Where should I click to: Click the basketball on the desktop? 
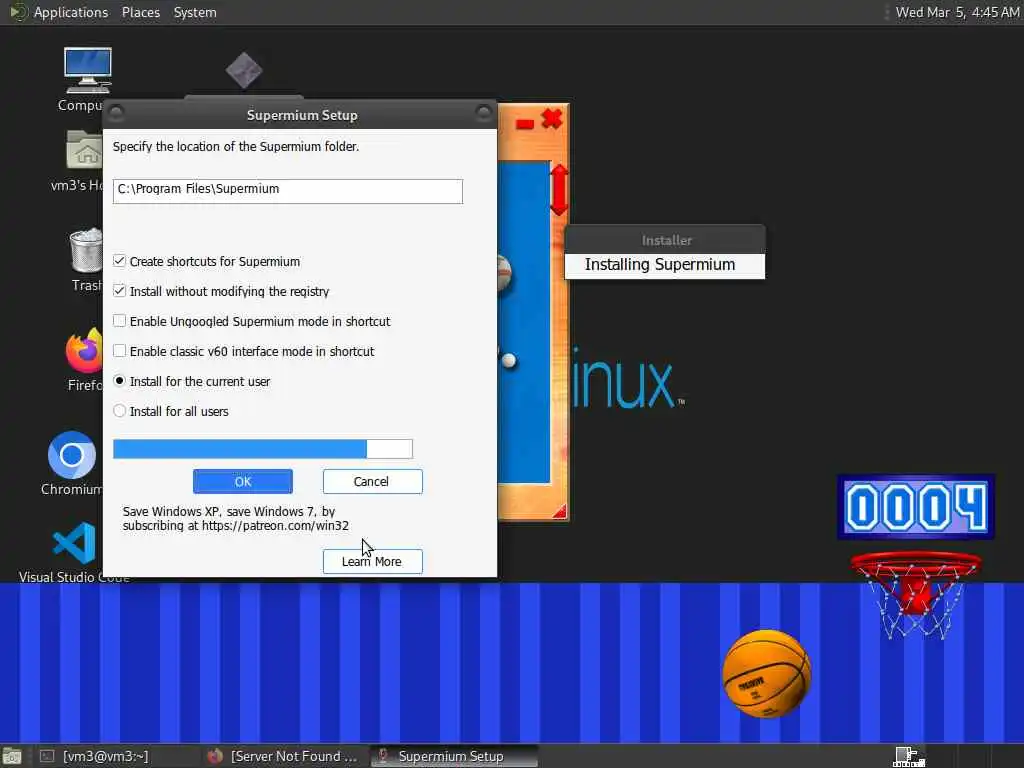click(x=767, y=673)
